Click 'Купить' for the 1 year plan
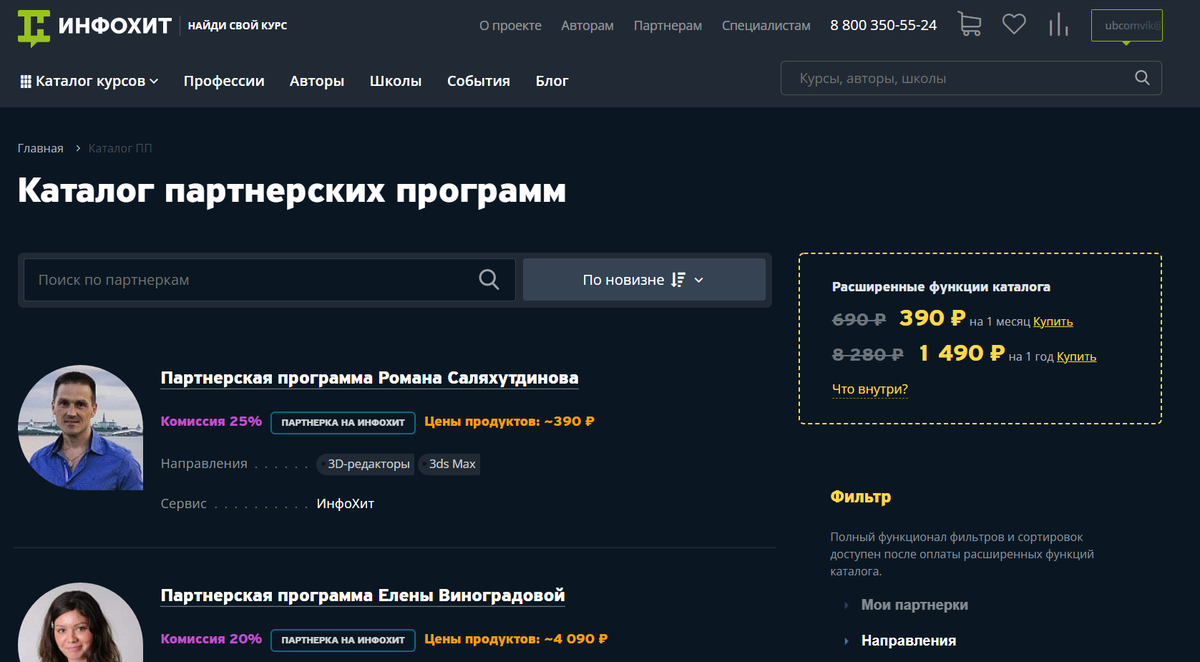1200x662 pixels. point(1076,356)
